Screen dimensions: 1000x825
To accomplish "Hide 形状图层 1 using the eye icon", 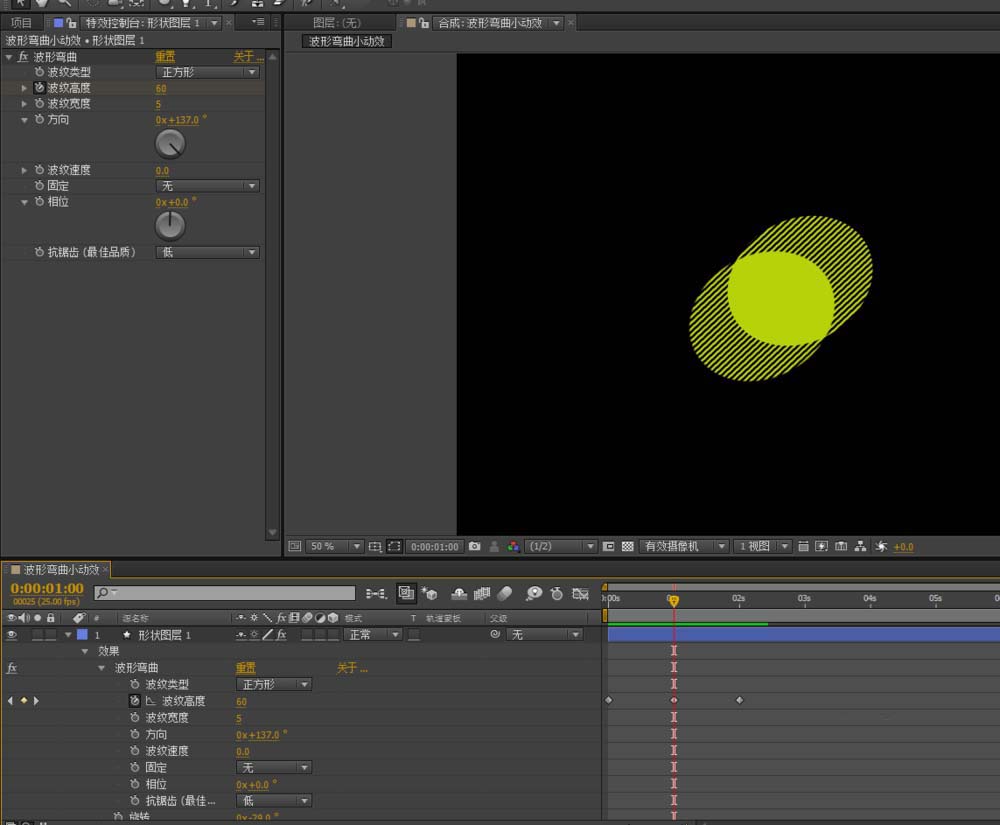I will tap(11, 635).
